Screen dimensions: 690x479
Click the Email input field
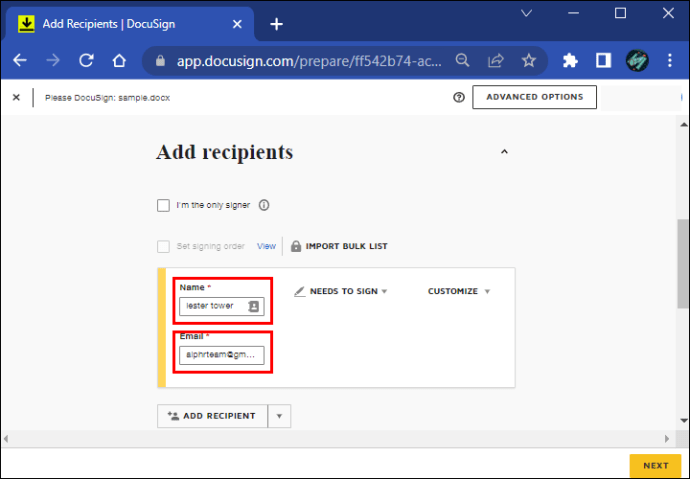(x=222, y=355)
